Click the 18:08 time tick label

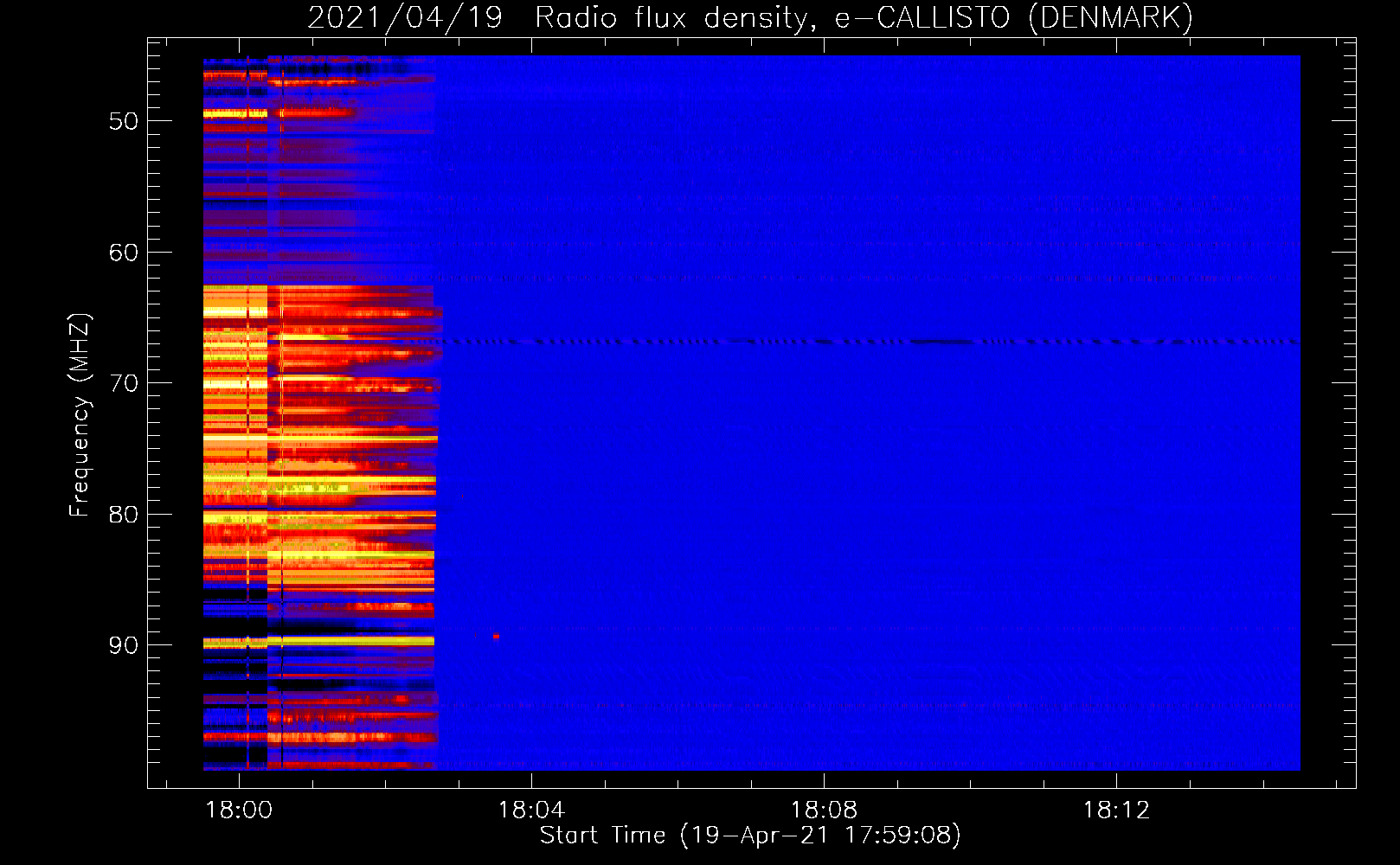click(x=824, y=811)
